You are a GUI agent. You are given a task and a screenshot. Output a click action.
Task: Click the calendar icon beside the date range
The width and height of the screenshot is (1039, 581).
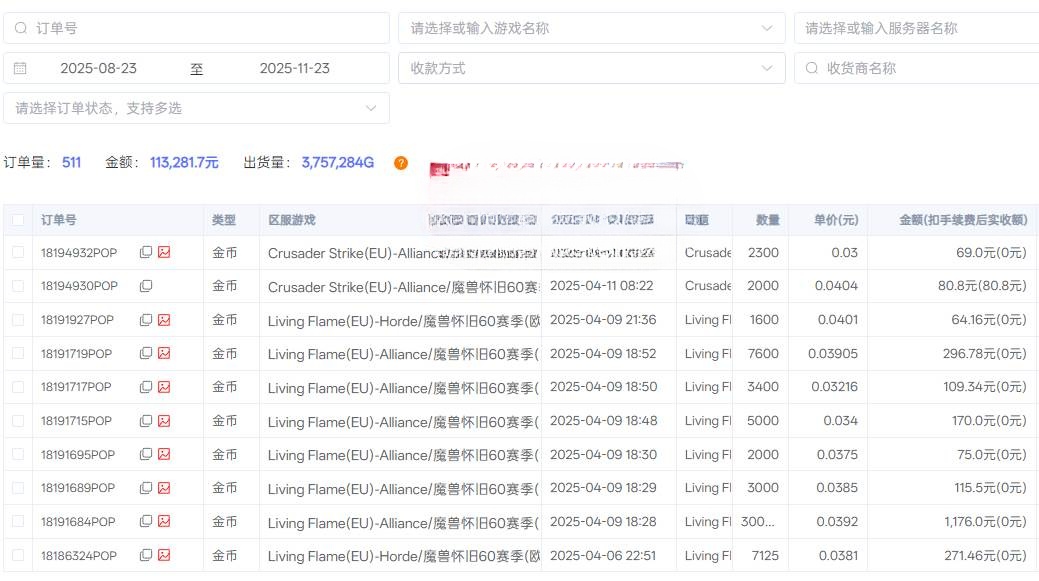click(22, 68)
